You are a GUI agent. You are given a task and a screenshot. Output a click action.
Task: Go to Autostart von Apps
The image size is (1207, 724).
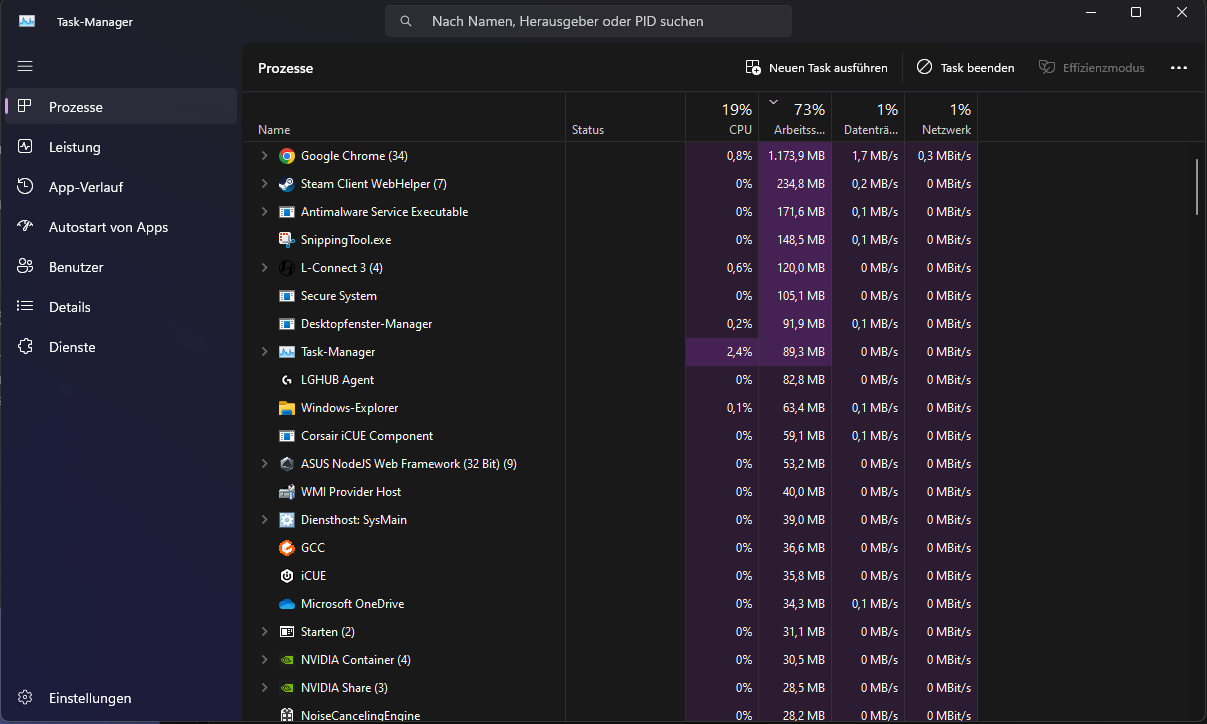[121, 227]
